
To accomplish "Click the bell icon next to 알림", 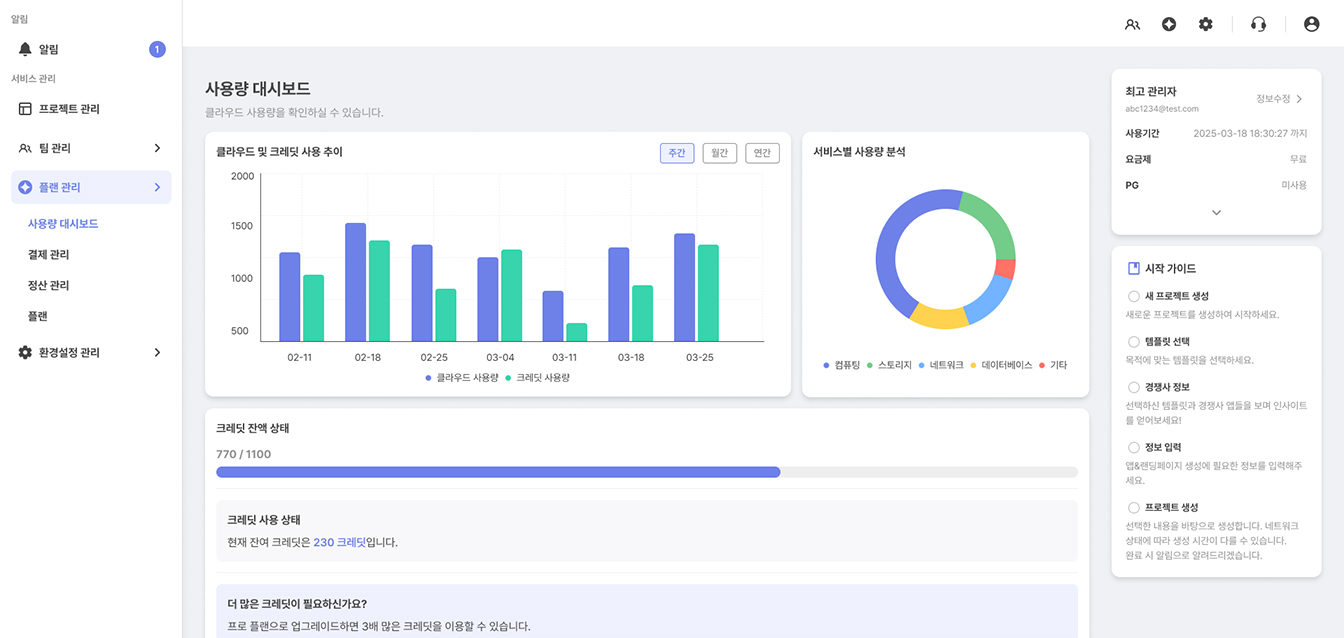I will (x=25, y=49).
